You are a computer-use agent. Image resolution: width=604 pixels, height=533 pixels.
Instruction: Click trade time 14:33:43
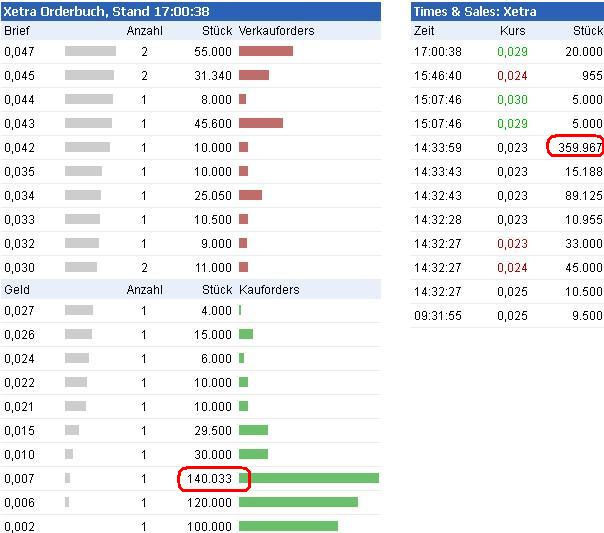[x=438, y=171]
